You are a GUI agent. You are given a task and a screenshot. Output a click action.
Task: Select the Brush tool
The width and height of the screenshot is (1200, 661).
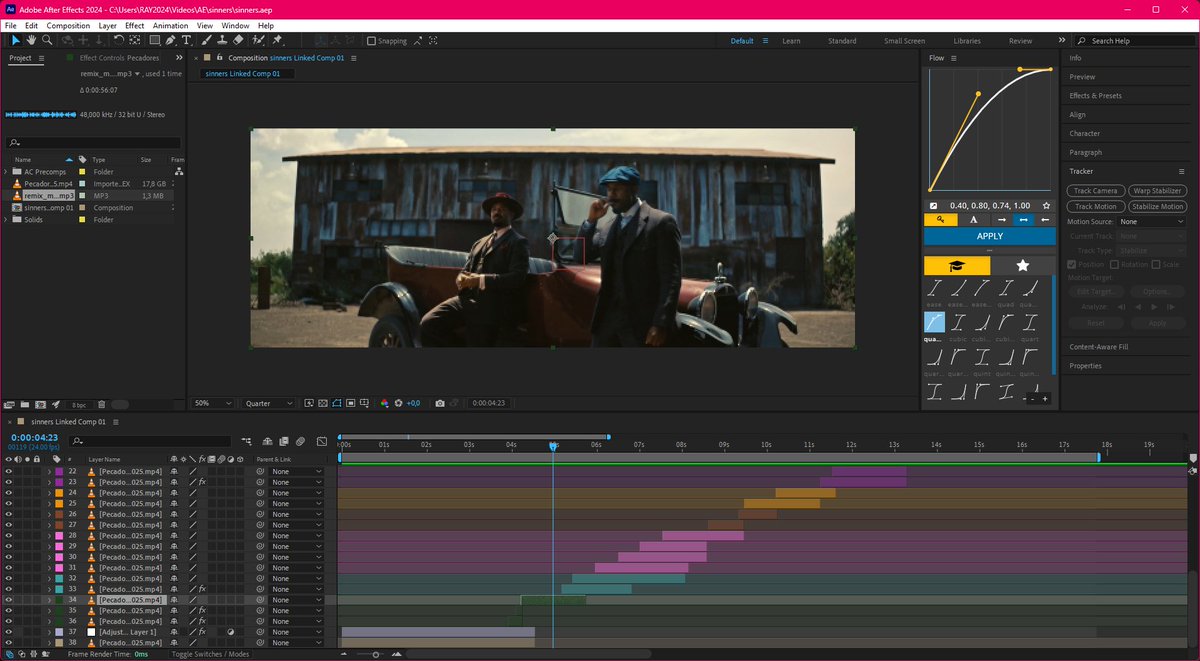tap(208, 41)
